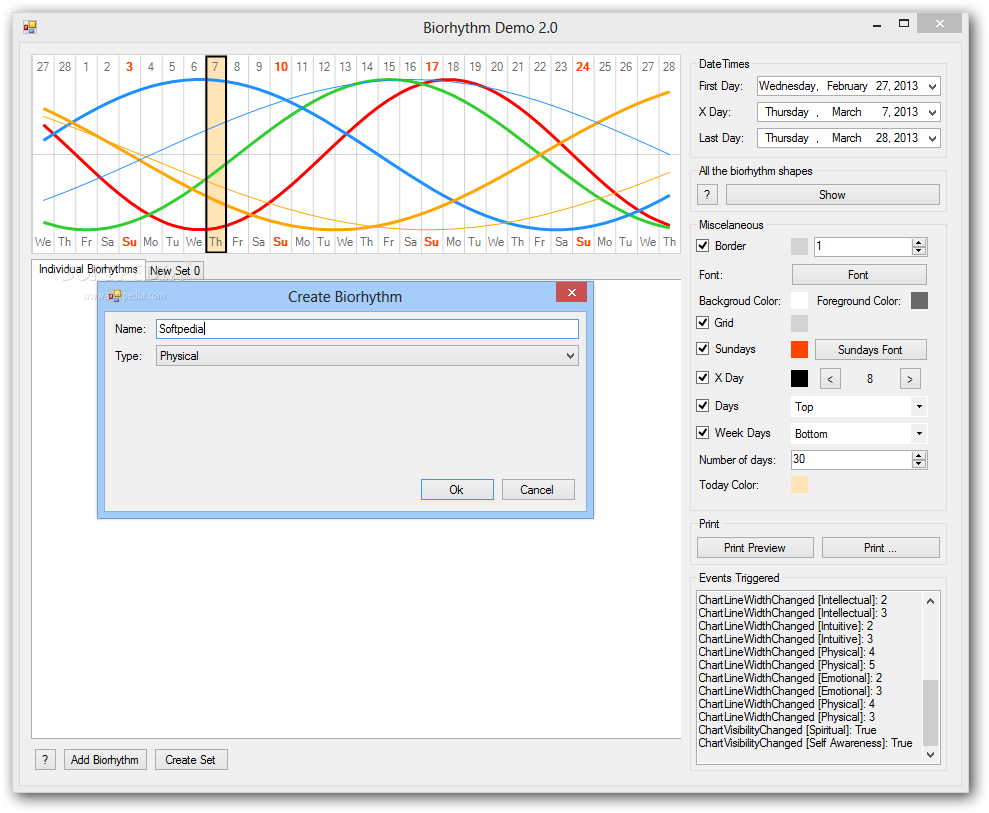This screenshot has height=813, width=989.
Task: Maximize the Biorhythm Demo window
Action: pyautogui.click(x=904, y=24)
